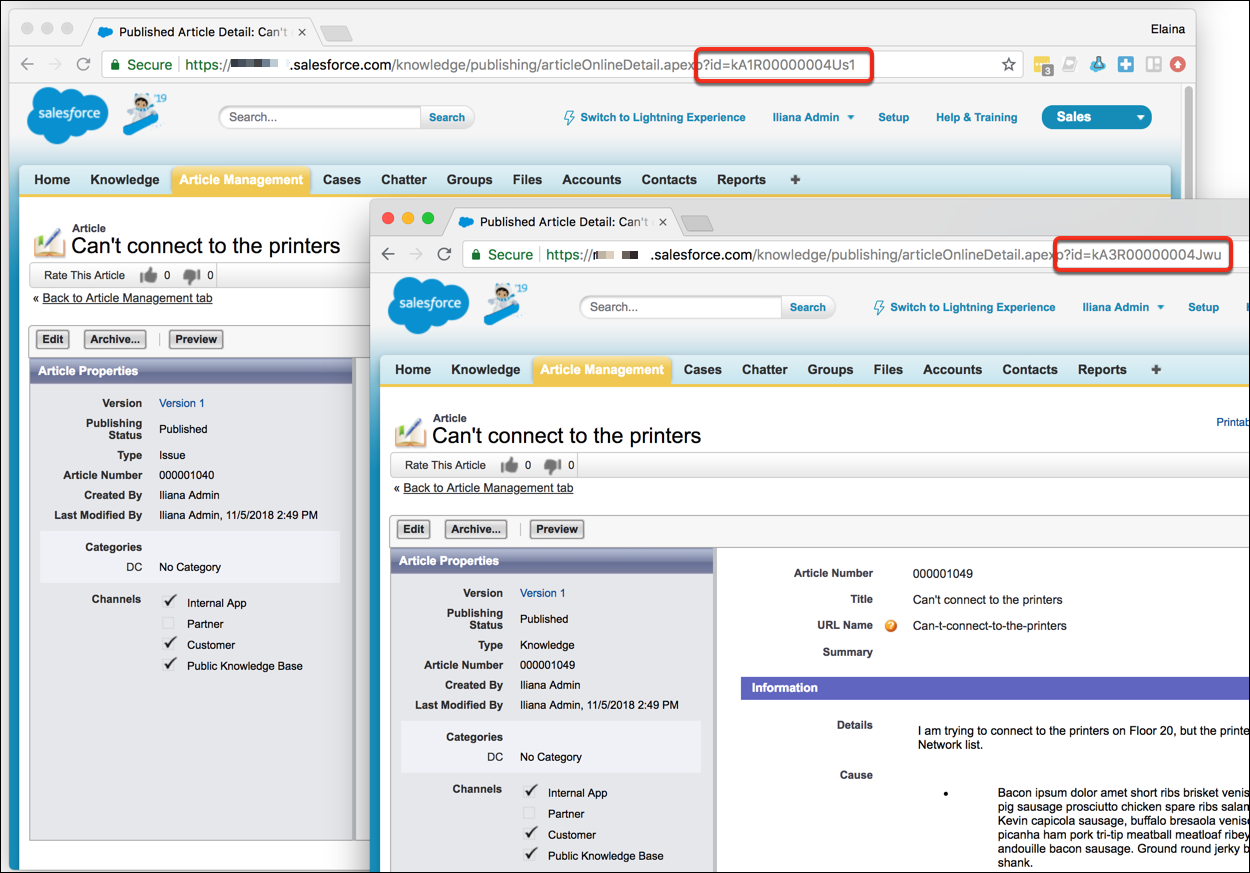
Task: Open the Reports tab in back window
Action: [741, 180]
